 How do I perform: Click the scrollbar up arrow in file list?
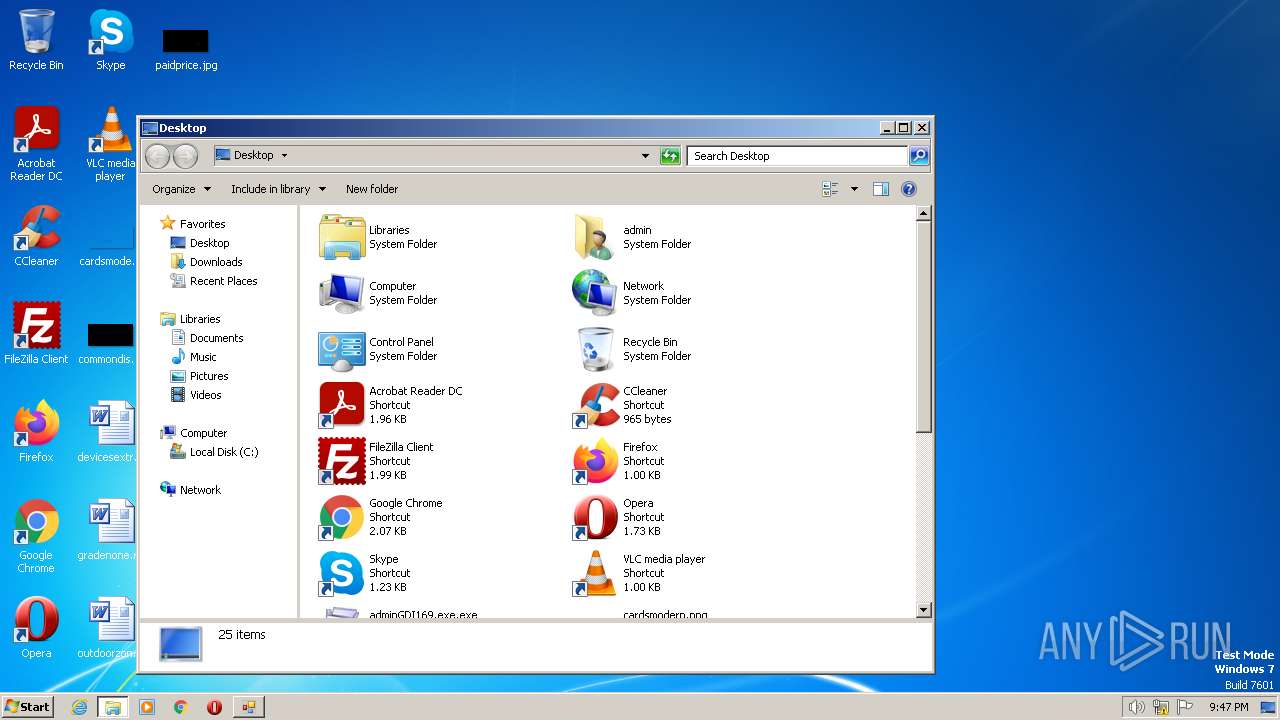point(924,213)
